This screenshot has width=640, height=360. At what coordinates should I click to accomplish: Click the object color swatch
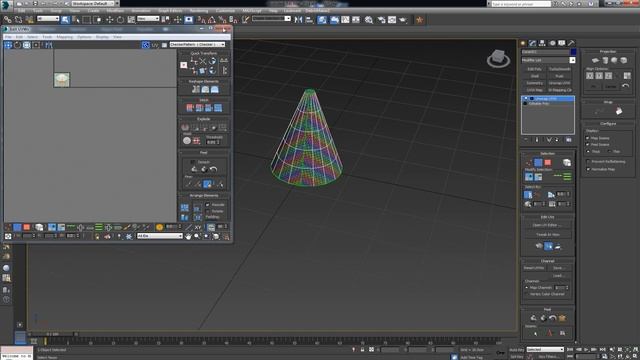(x=573, y=52)
